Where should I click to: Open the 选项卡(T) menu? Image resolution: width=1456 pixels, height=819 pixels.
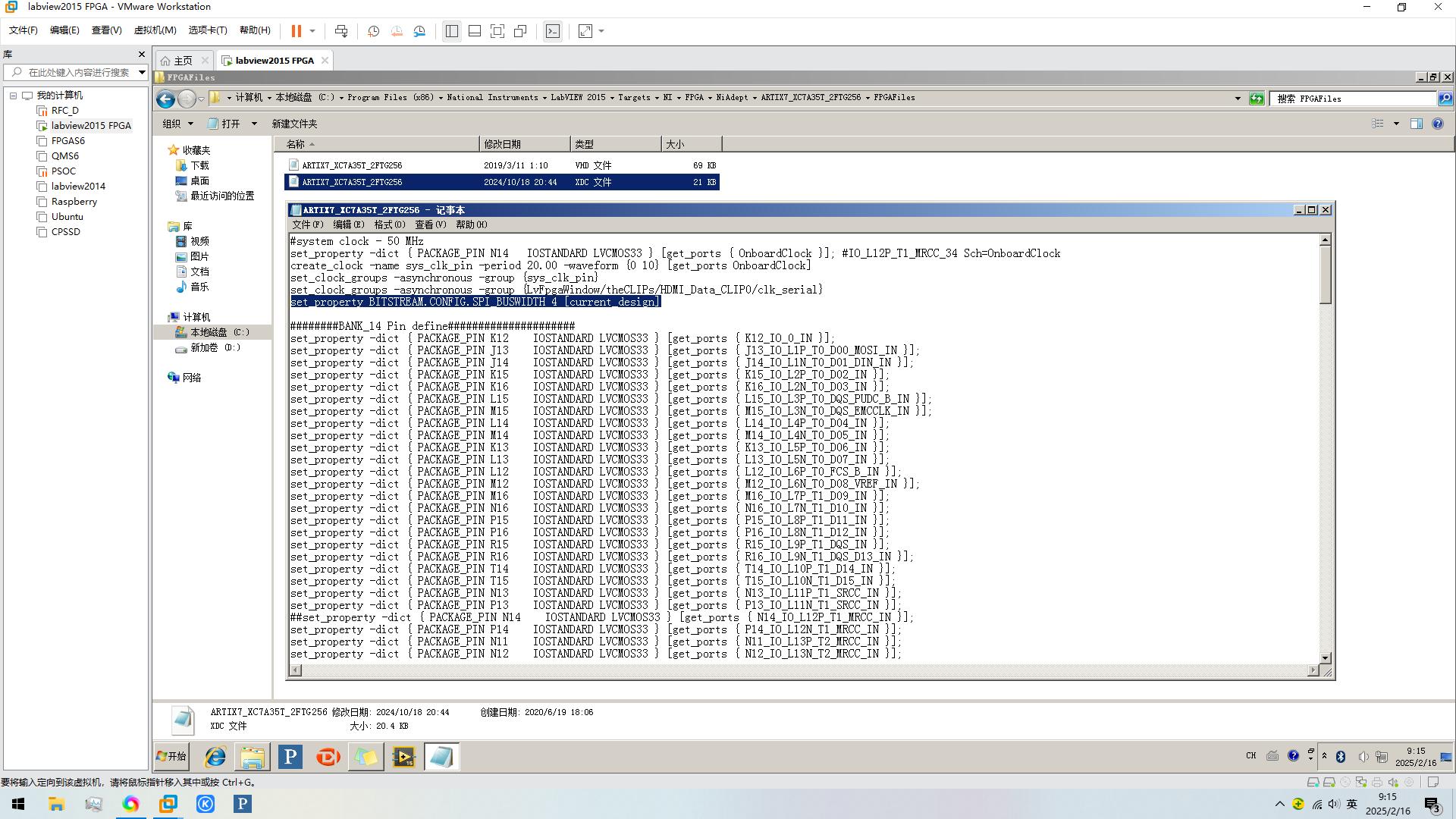208,30
